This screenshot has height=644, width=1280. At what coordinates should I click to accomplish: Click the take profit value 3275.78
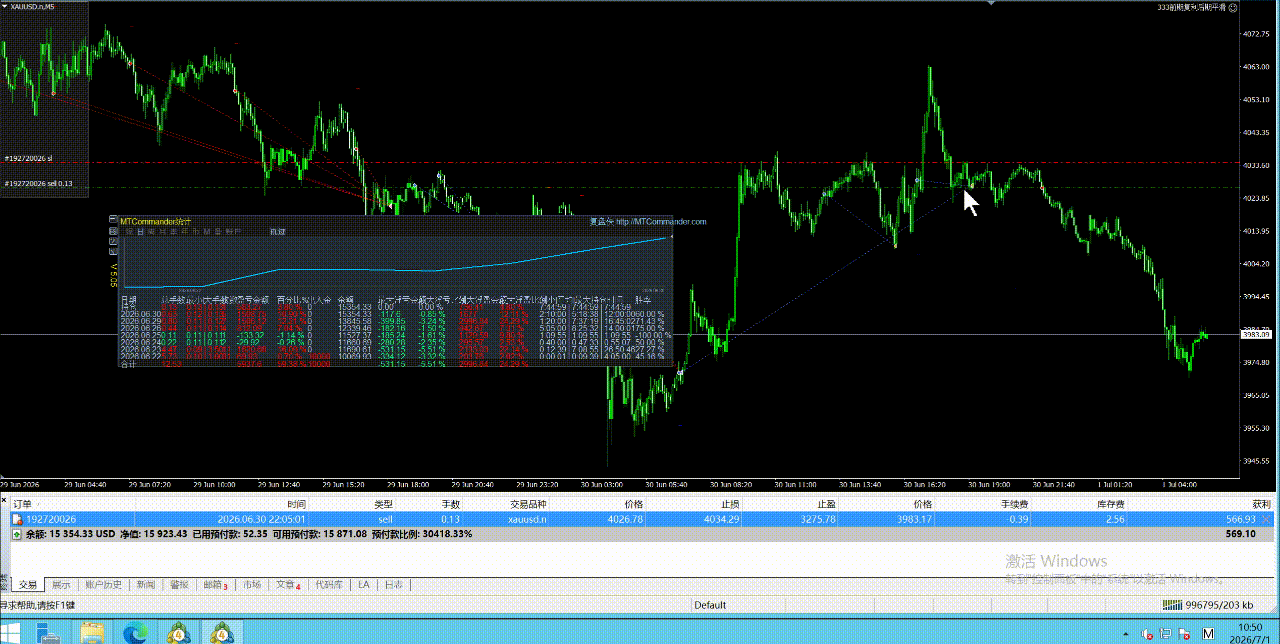pyautogui.click(x=818, y=519)
